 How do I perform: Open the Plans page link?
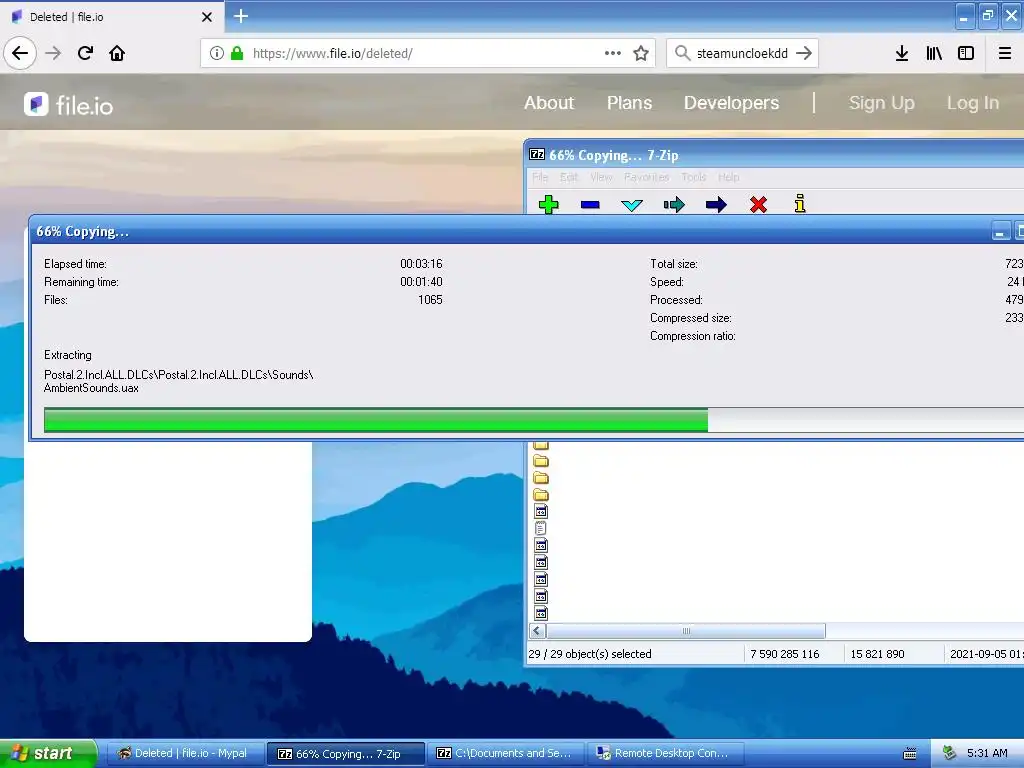630,103
